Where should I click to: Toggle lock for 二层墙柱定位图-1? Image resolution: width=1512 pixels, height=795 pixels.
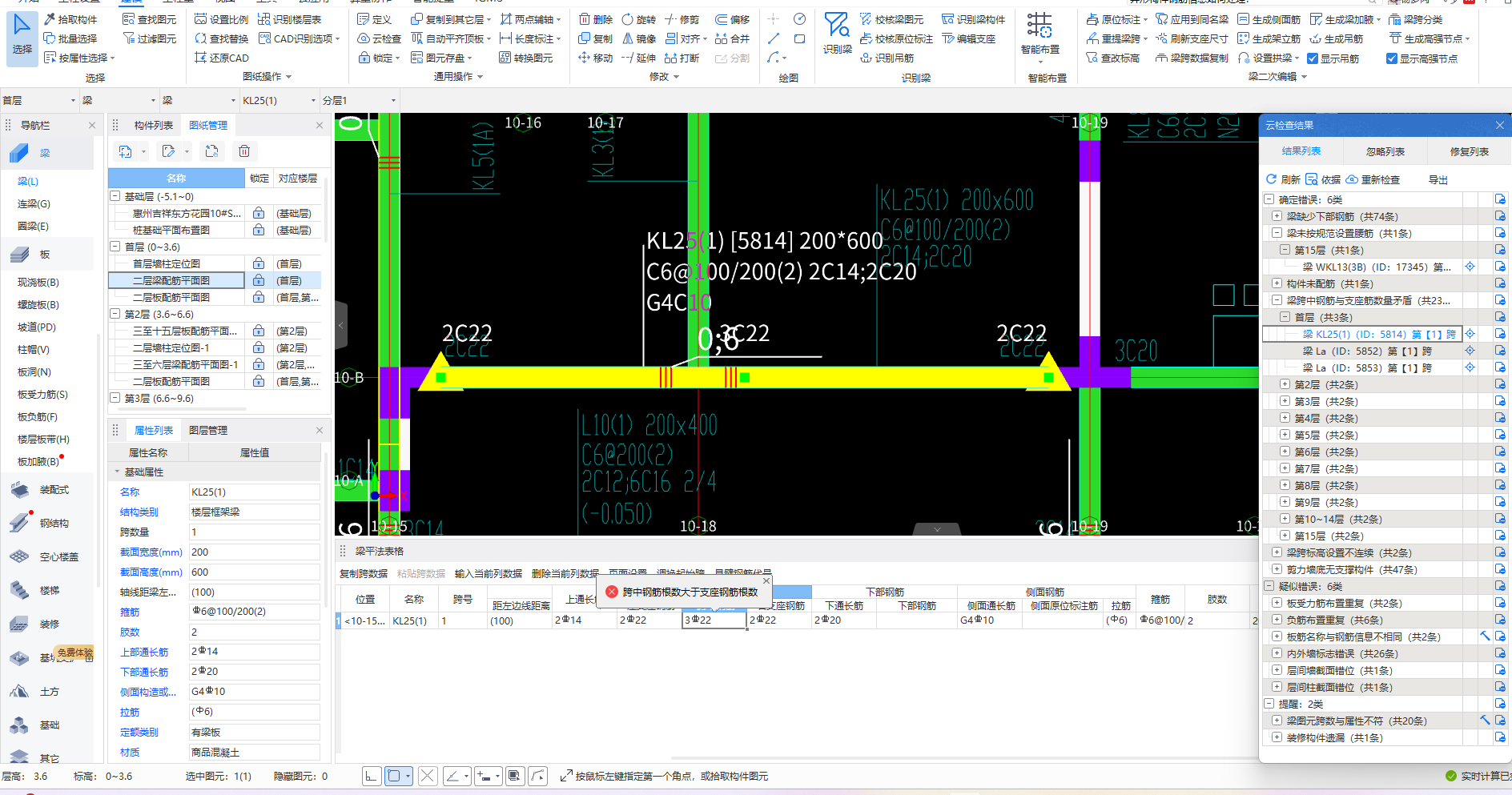pos(259,347)
